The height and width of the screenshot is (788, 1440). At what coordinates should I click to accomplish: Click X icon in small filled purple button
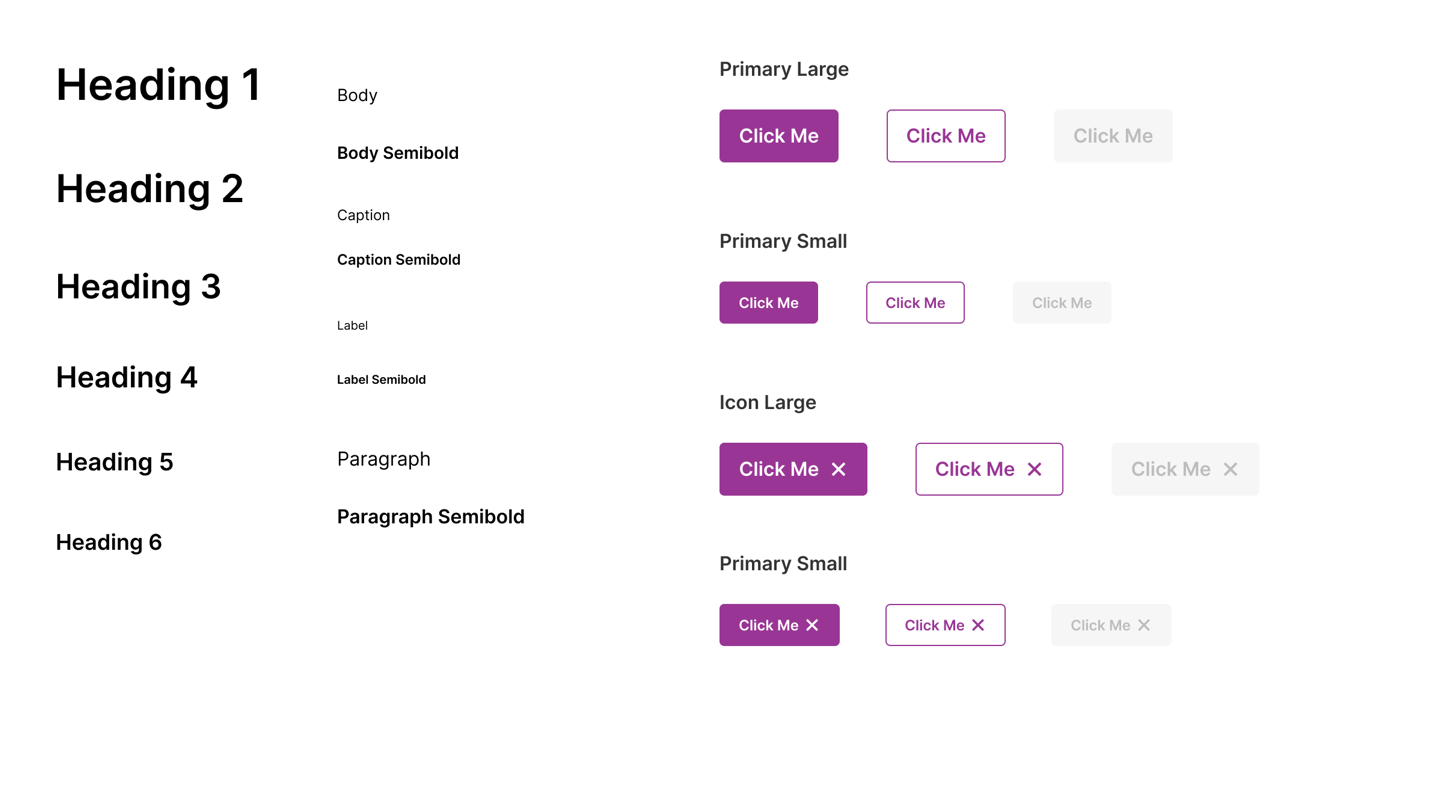(812, 625)
